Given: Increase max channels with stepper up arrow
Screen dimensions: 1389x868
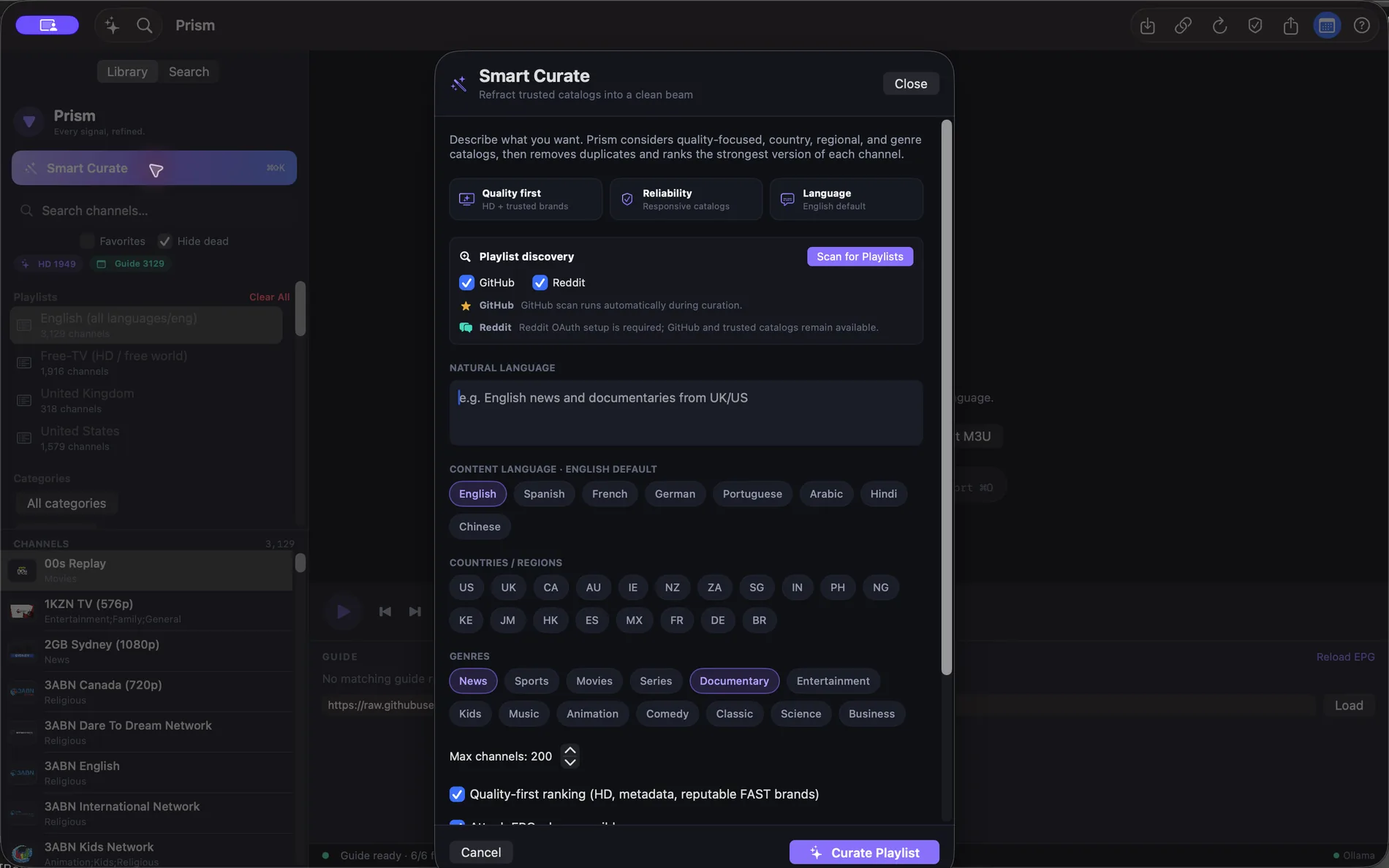Looking at the screenshot, I should [x=570, y=750].
